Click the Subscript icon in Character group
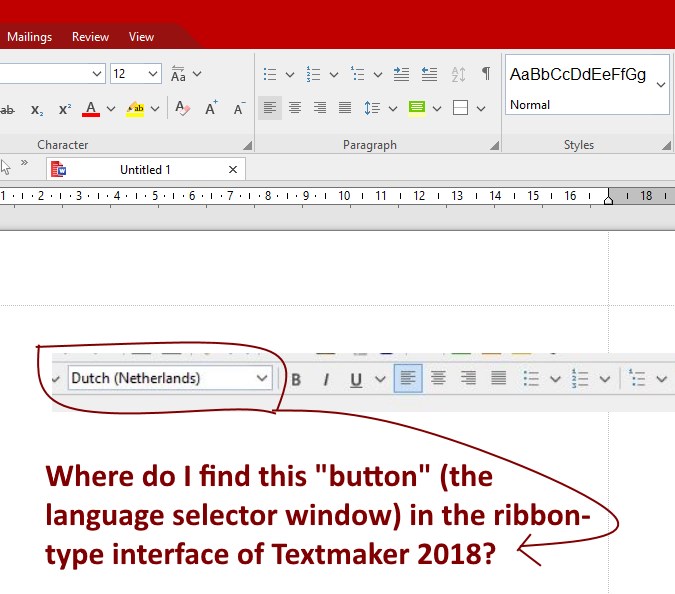The height and width of the screenshot is (594, 675). (x=37, y=109)
